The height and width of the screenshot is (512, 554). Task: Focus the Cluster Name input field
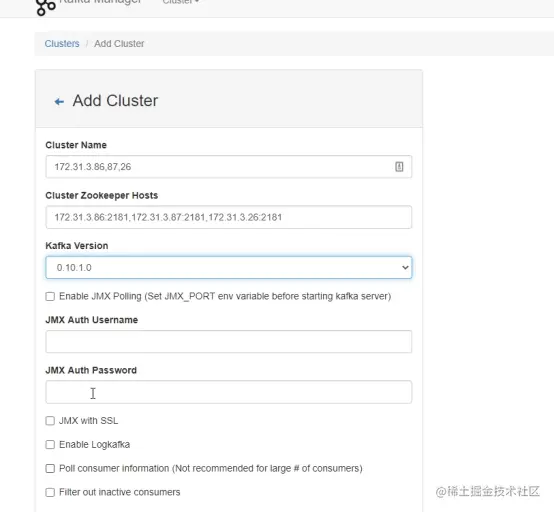(229, 166)
